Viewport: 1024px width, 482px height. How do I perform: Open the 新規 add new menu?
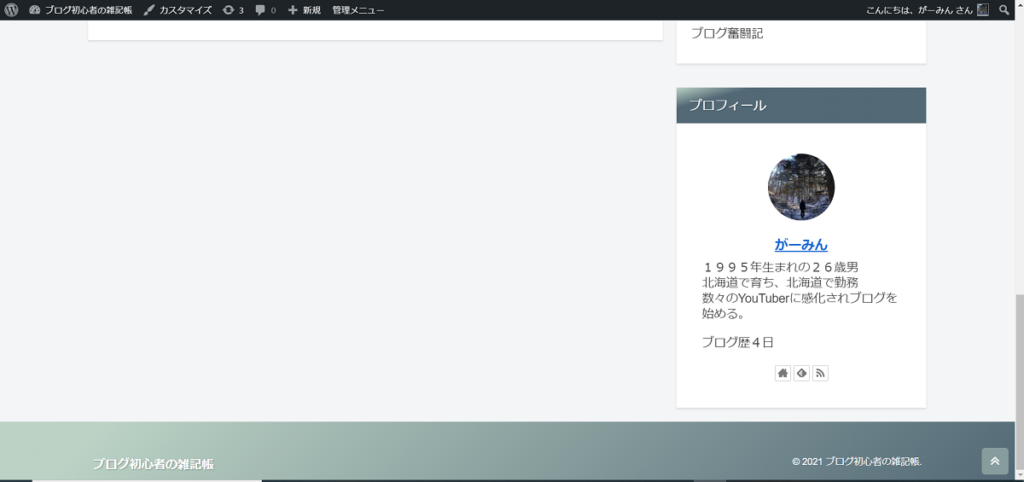click(304, 10)
